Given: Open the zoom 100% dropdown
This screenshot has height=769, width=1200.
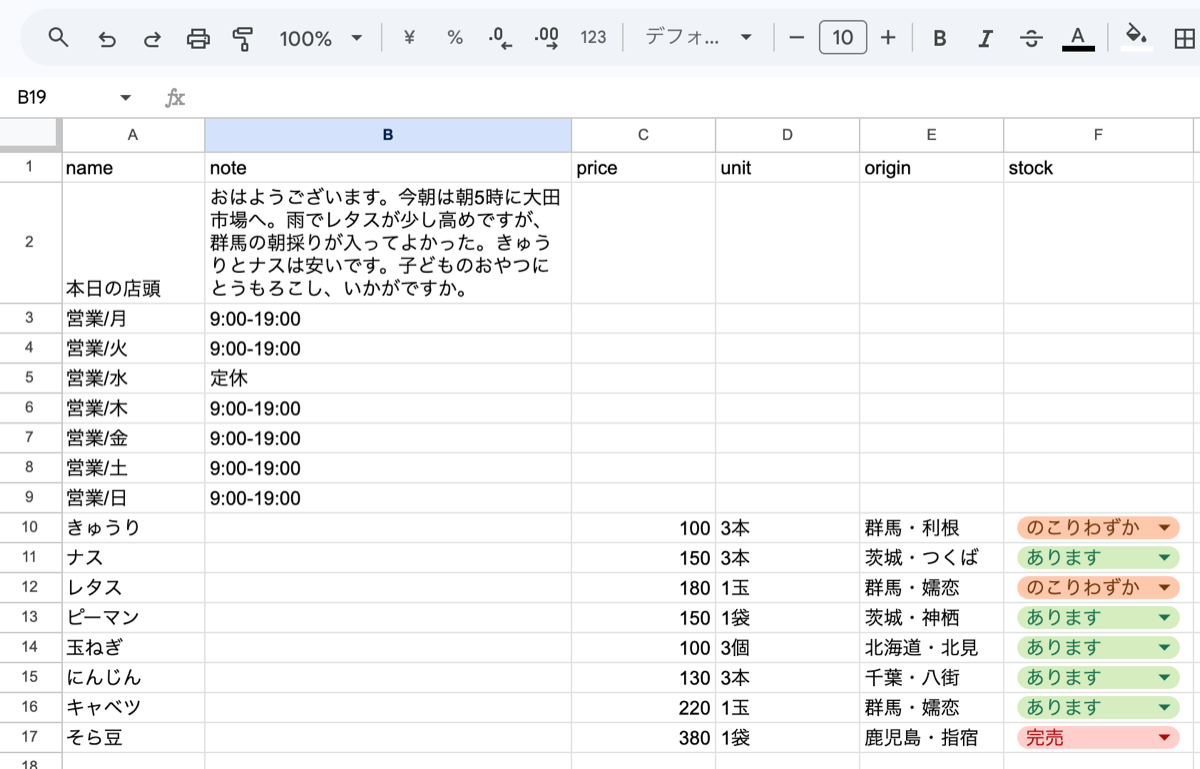Looking at the screenshot, I should (320, 38).
